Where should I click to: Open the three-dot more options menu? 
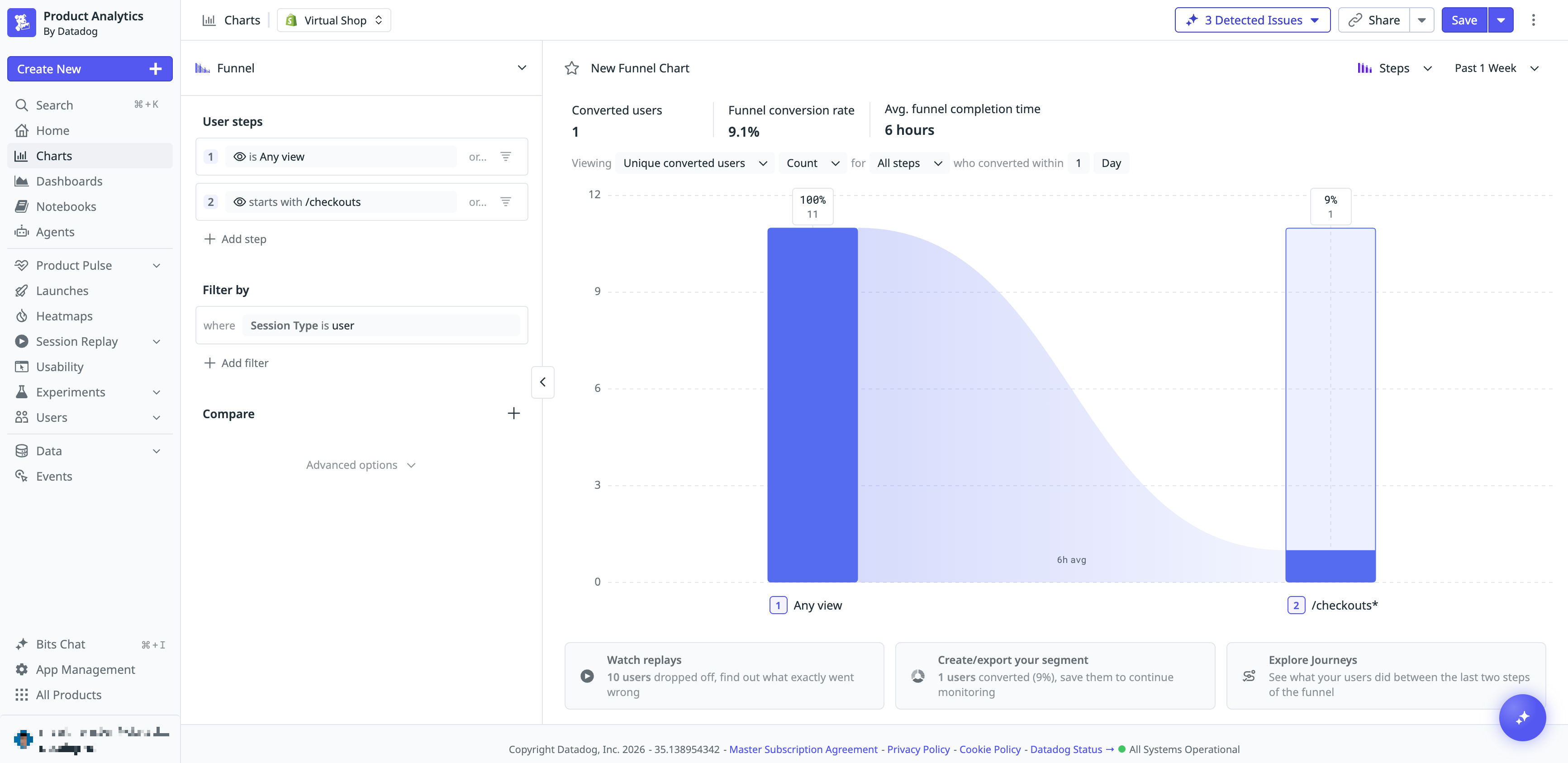point(1533,20)
